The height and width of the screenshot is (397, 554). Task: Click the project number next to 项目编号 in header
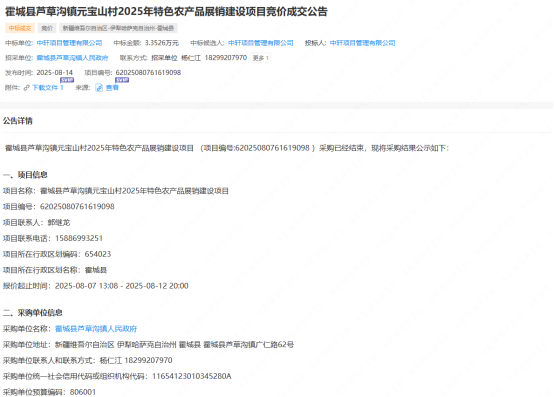coord(148,72)
